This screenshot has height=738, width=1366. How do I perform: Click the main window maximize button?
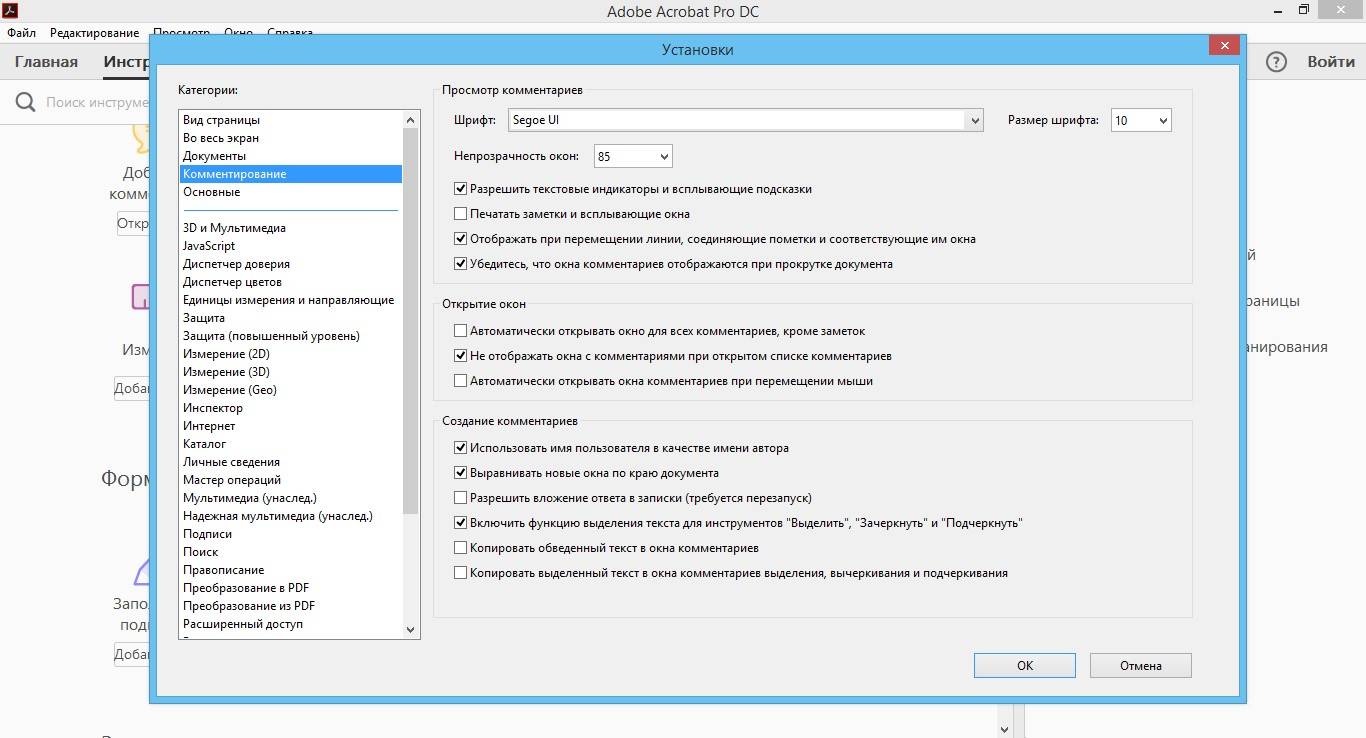[1303, 9]
